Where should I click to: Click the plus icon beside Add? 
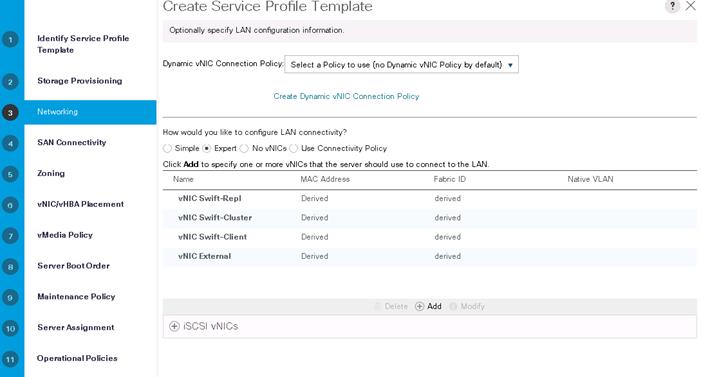tap(419, 306)
